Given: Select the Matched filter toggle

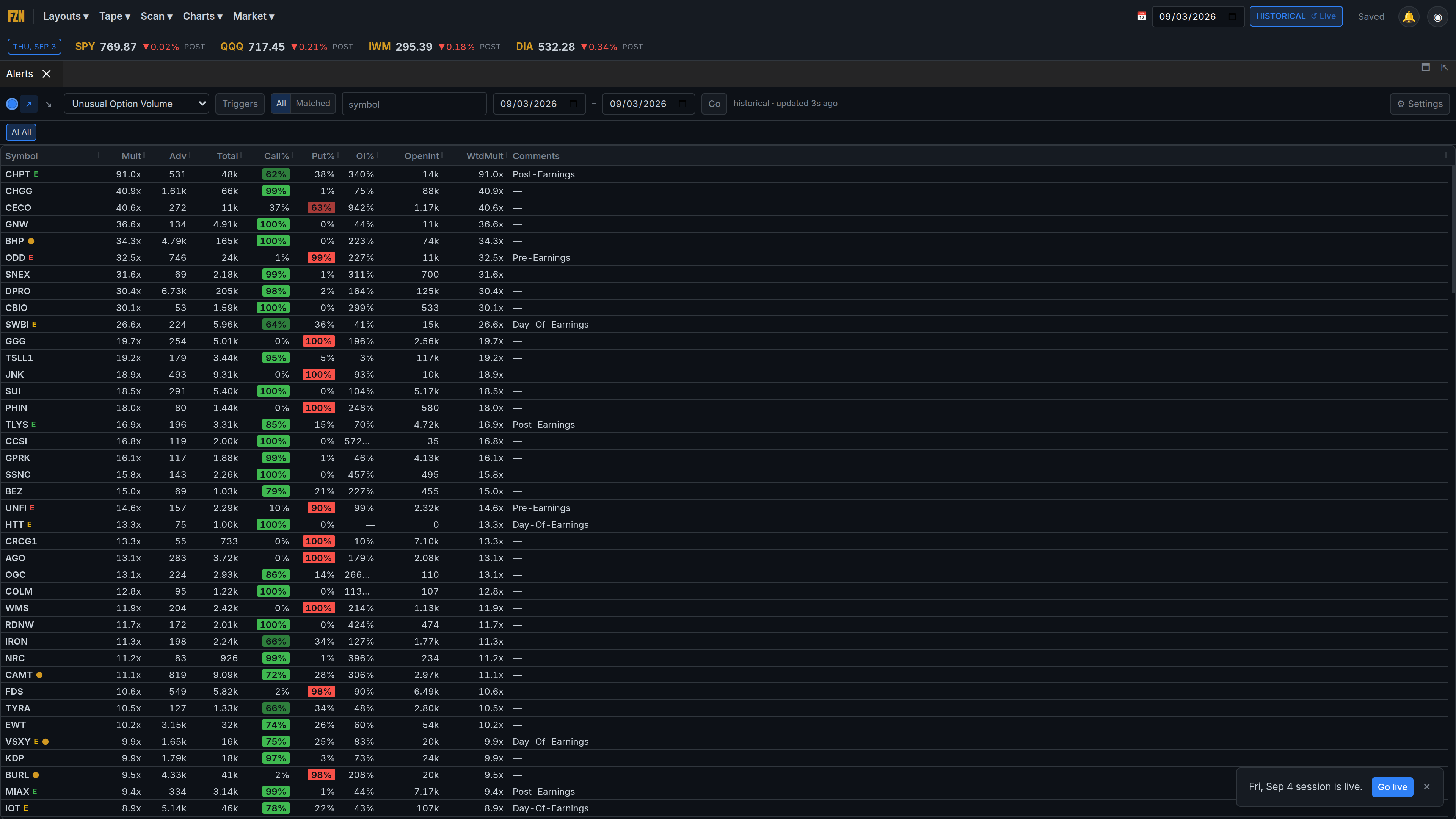Looking at the screenshot, I should point(312,104).
